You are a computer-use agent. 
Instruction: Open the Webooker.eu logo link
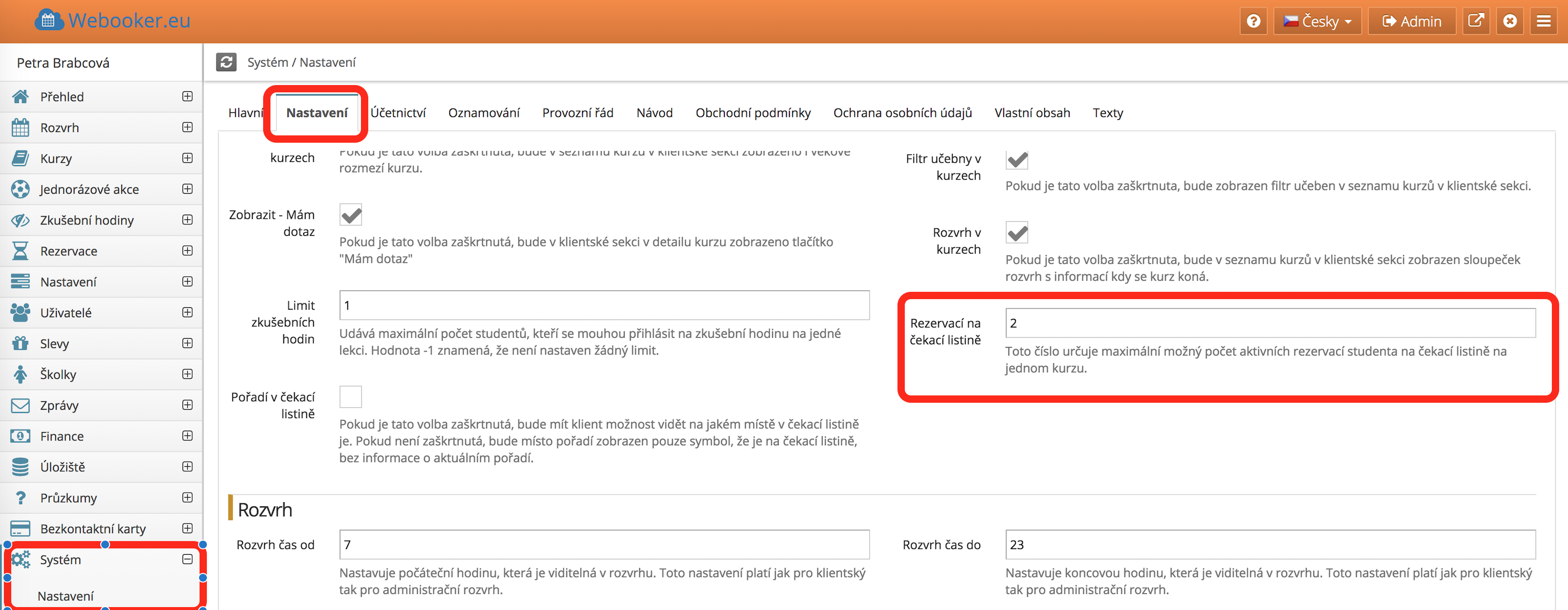[x=113, y=21]
